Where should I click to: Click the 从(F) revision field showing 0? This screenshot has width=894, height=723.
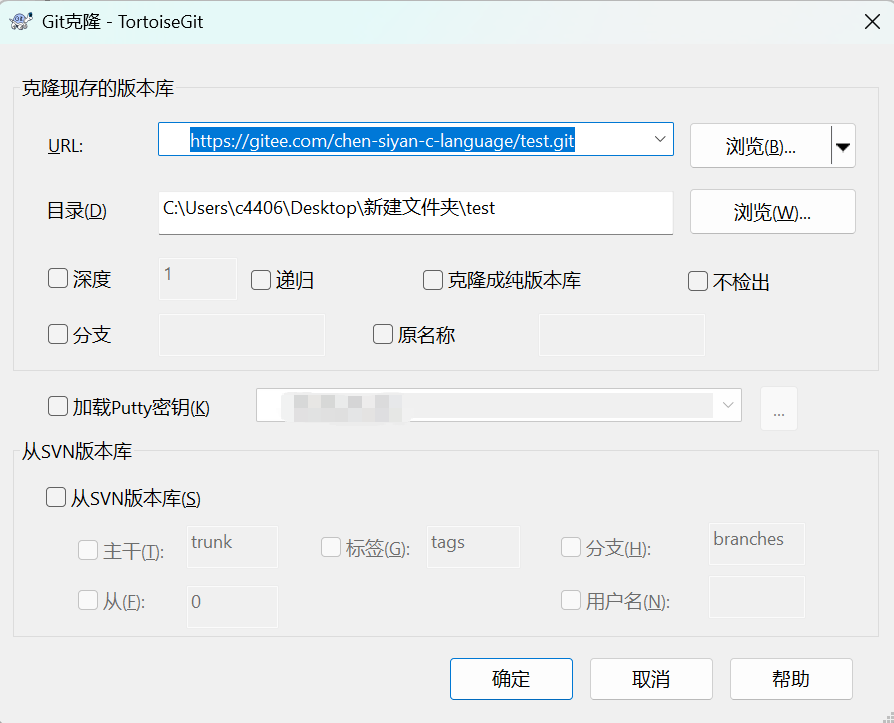coord(232,607)
